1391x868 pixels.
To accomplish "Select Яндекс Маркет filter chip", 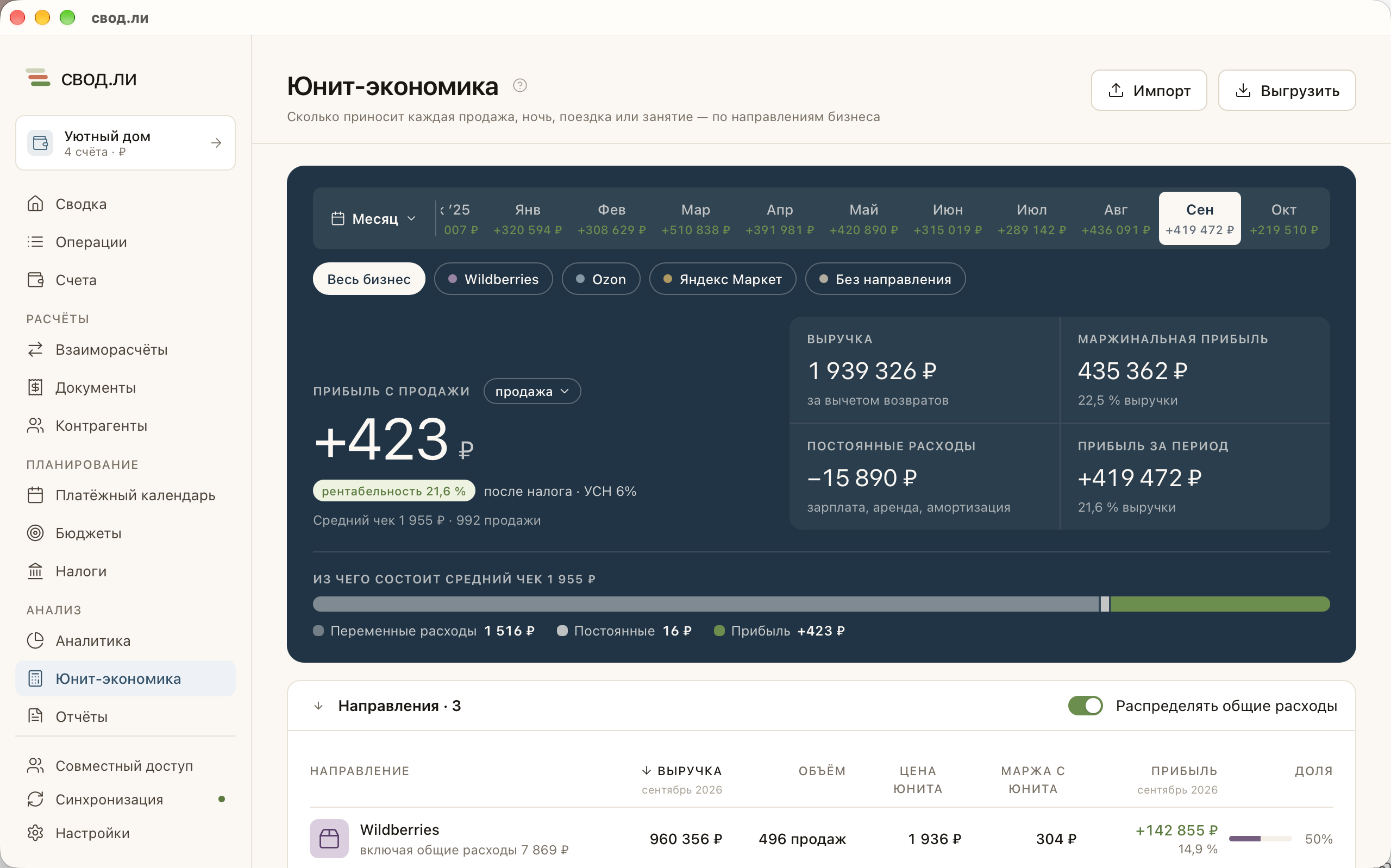I will (722, 279).
